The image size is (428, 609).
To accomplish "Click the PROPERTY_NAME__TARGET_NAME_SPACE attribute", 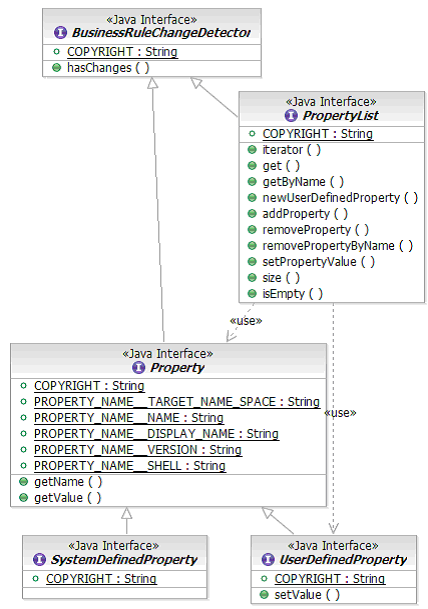I will point(177,402).
